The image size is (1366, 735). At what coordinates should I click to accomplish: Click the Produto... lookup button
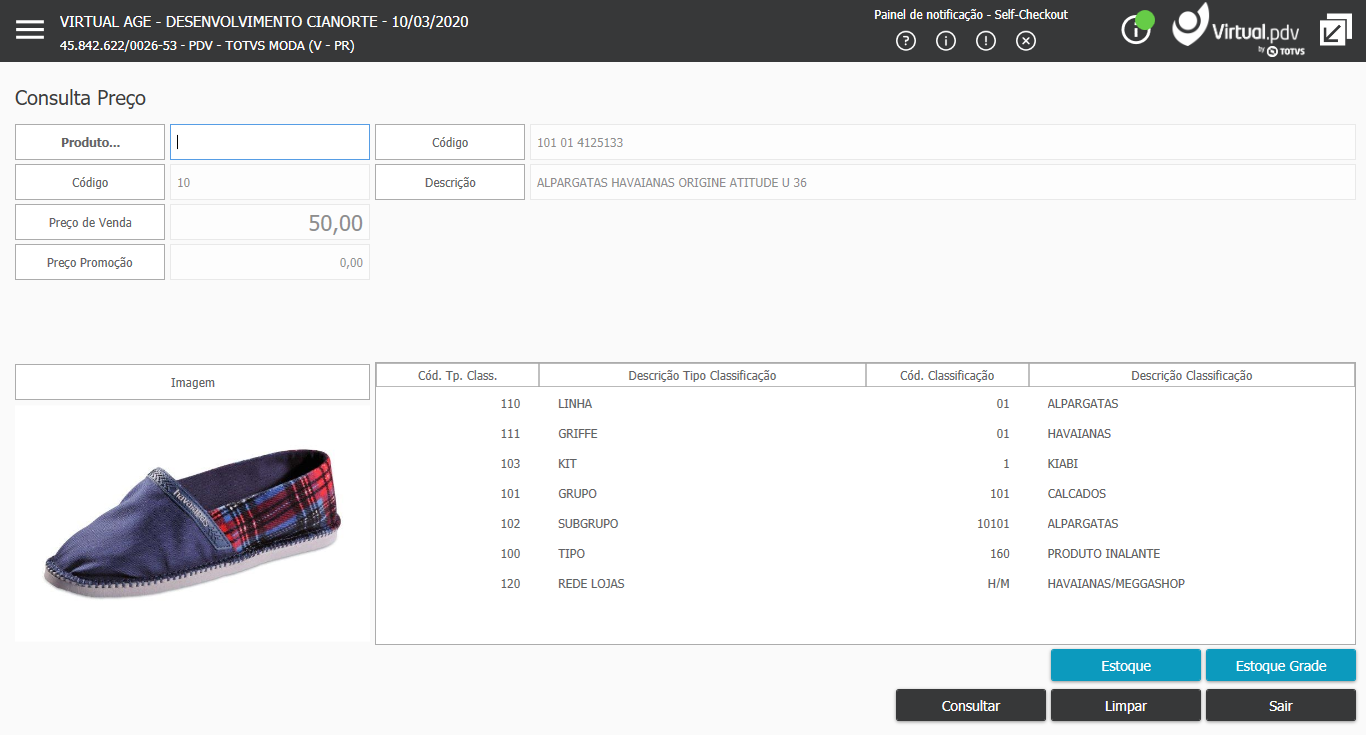[90, 142]
